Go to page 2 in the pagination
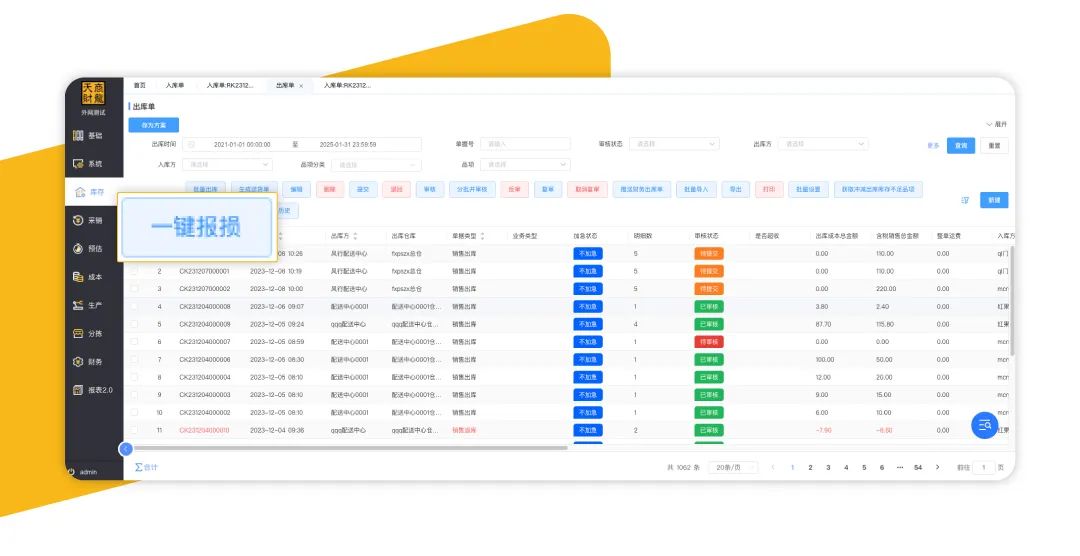This screenshot has height=556, width=1080. pyautogui.click(x=810, y=467)
